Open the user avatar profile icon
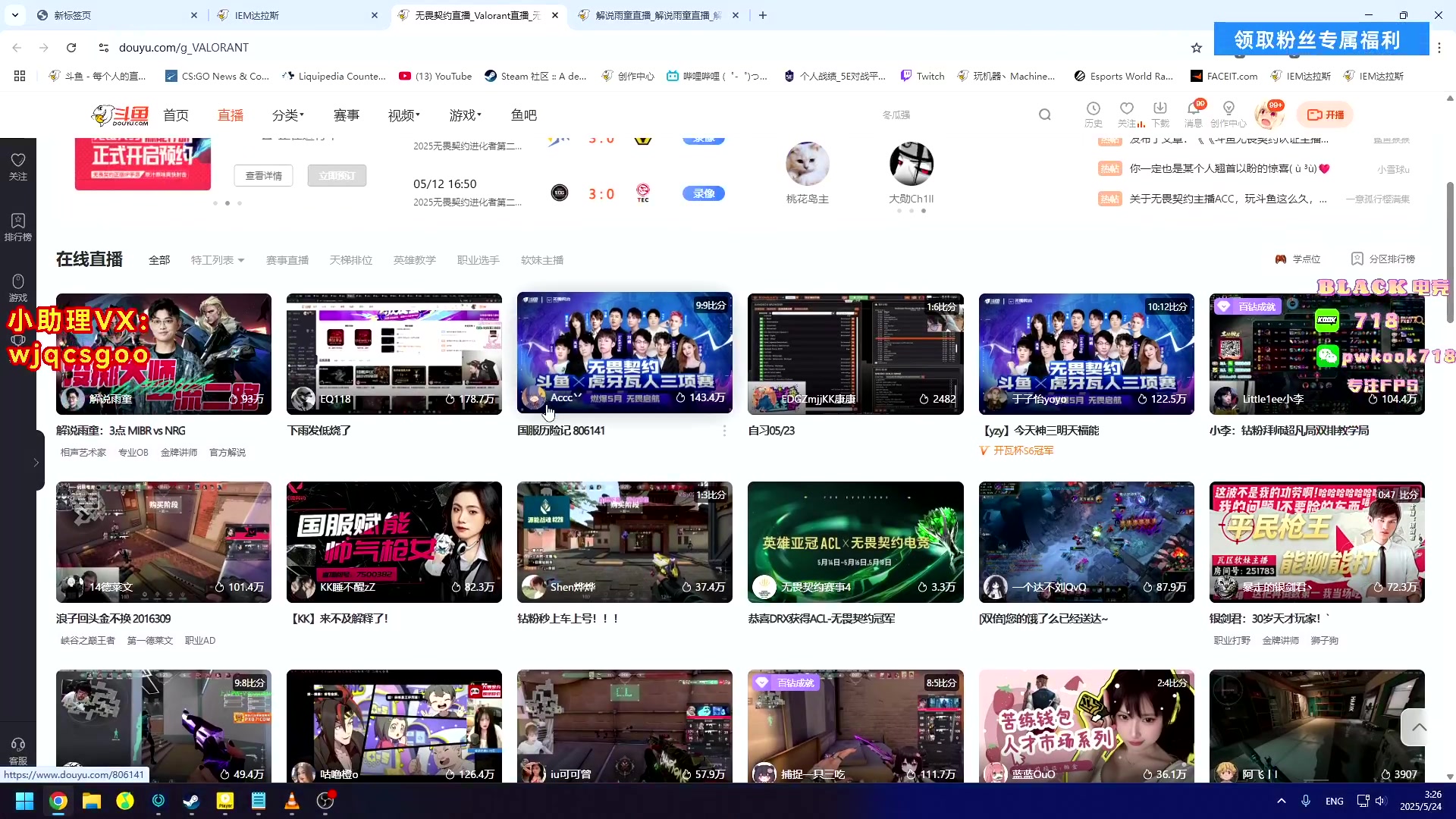Viewport: 1456px width, 819px height. pyautogui.click(x=1268, y=115)
